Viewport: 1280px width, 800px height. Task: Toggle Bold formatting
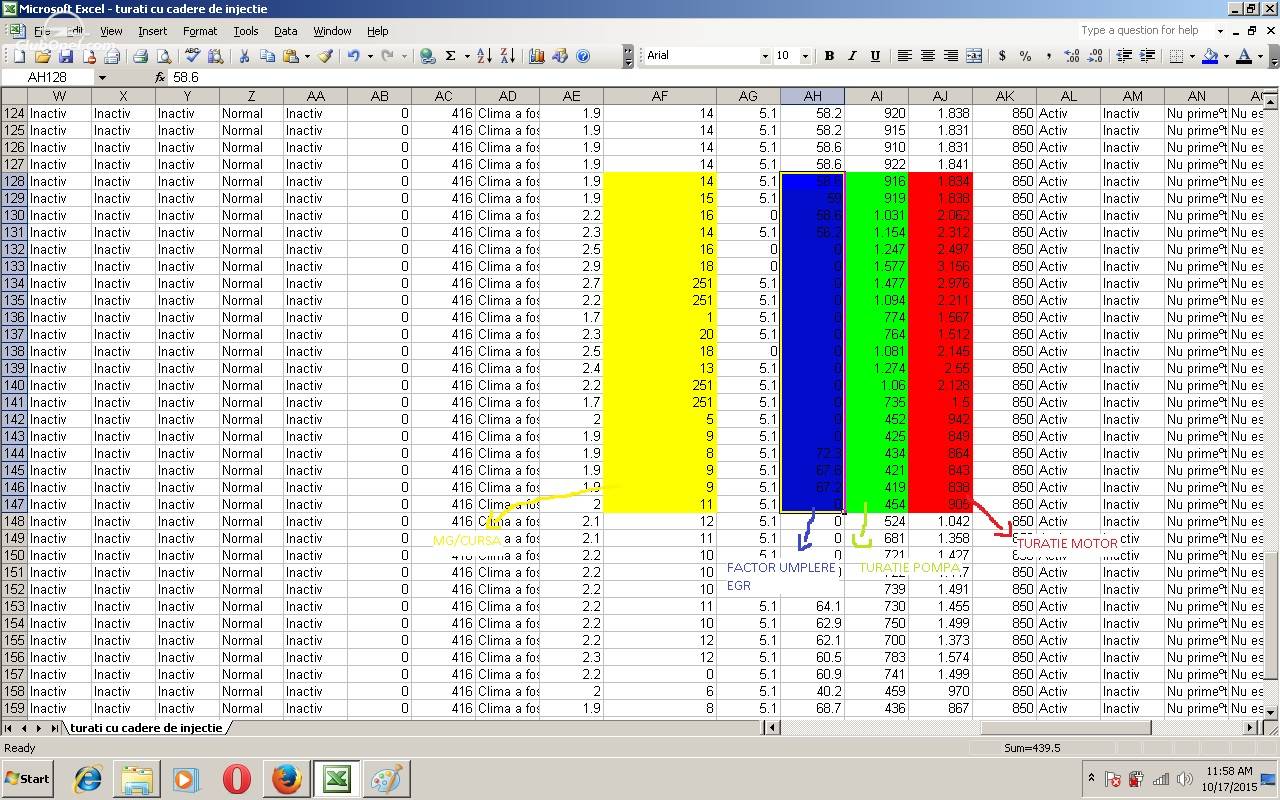coord(829,56)
